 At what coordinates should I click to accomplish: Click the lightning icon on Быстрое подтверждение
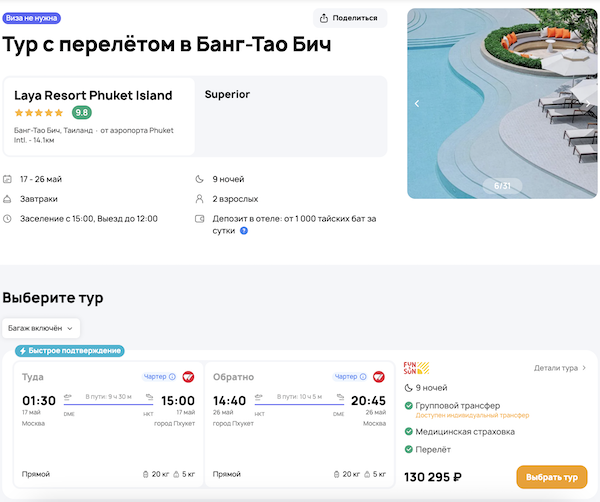click(22, 351)
